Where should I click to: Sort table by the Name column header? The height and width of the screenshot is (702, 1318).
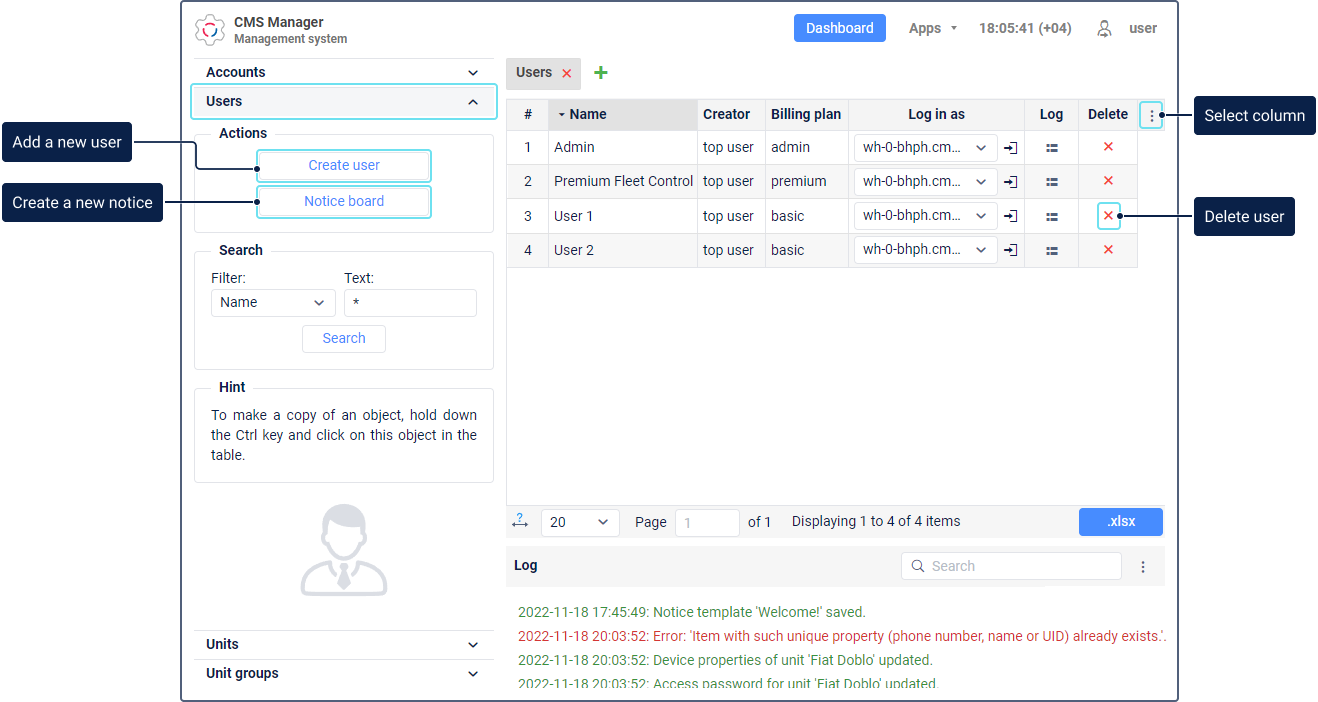click(588, 115)
